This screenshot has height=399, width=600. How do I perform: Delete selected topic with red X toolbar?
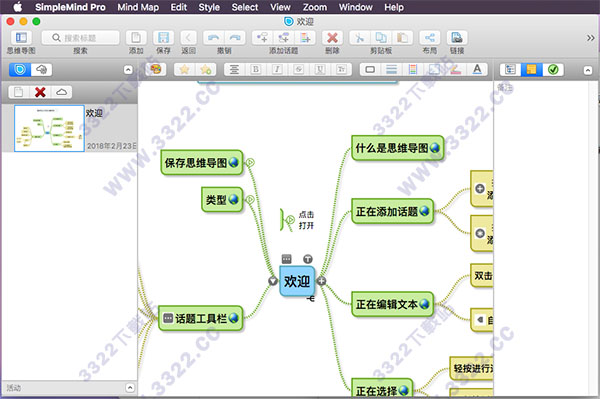332,37
